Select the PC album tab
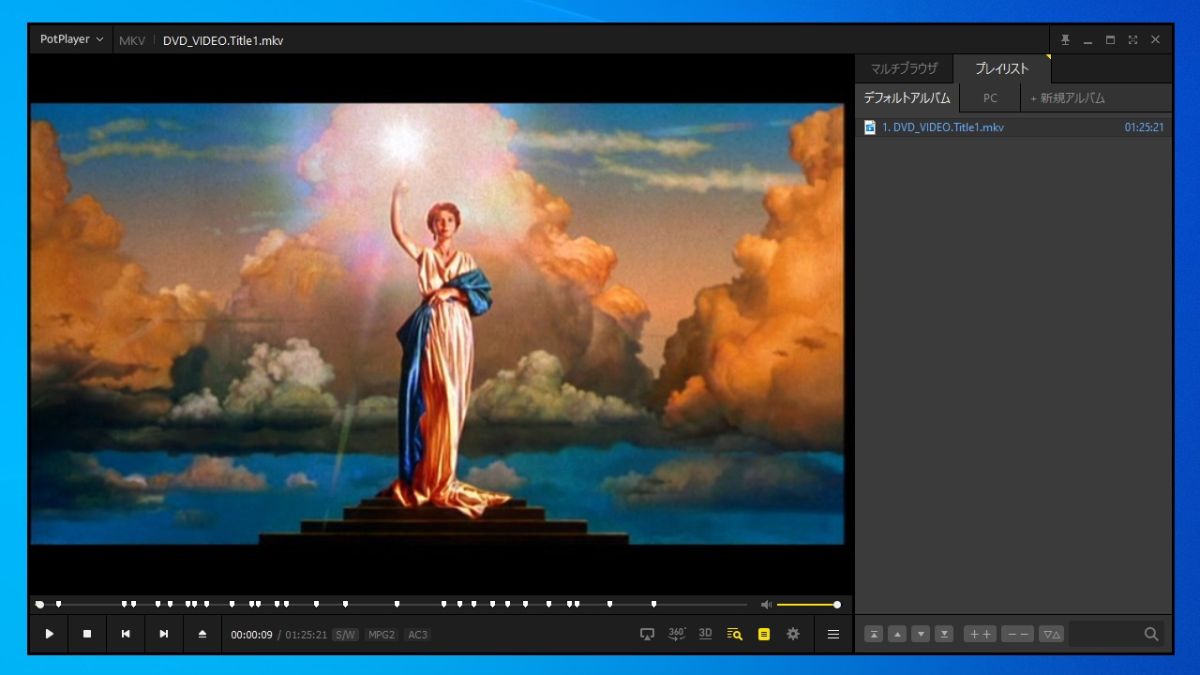This screenshot has height=675, width=1200. point(990,98)
